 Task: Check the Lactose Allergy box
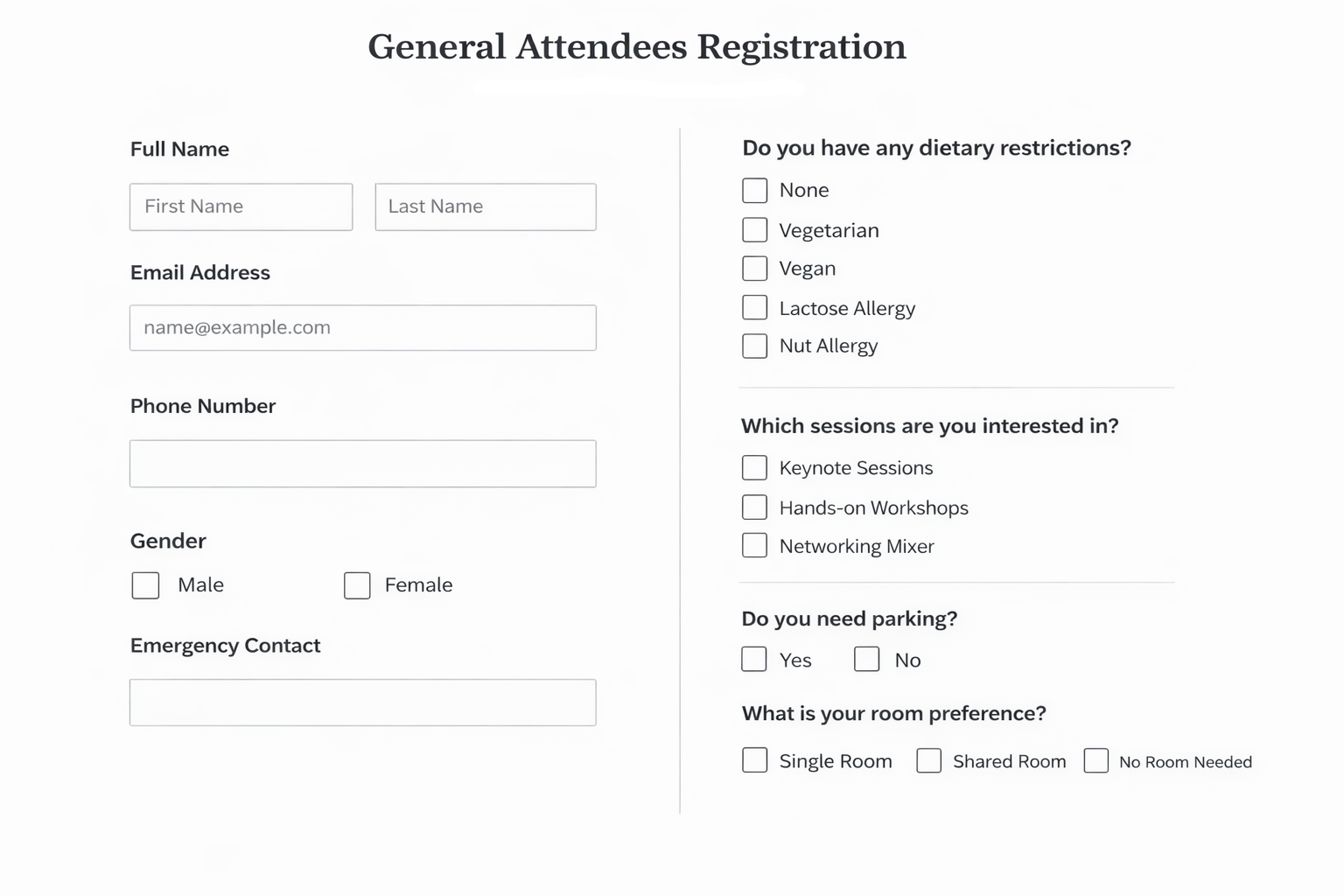[754, 307]
